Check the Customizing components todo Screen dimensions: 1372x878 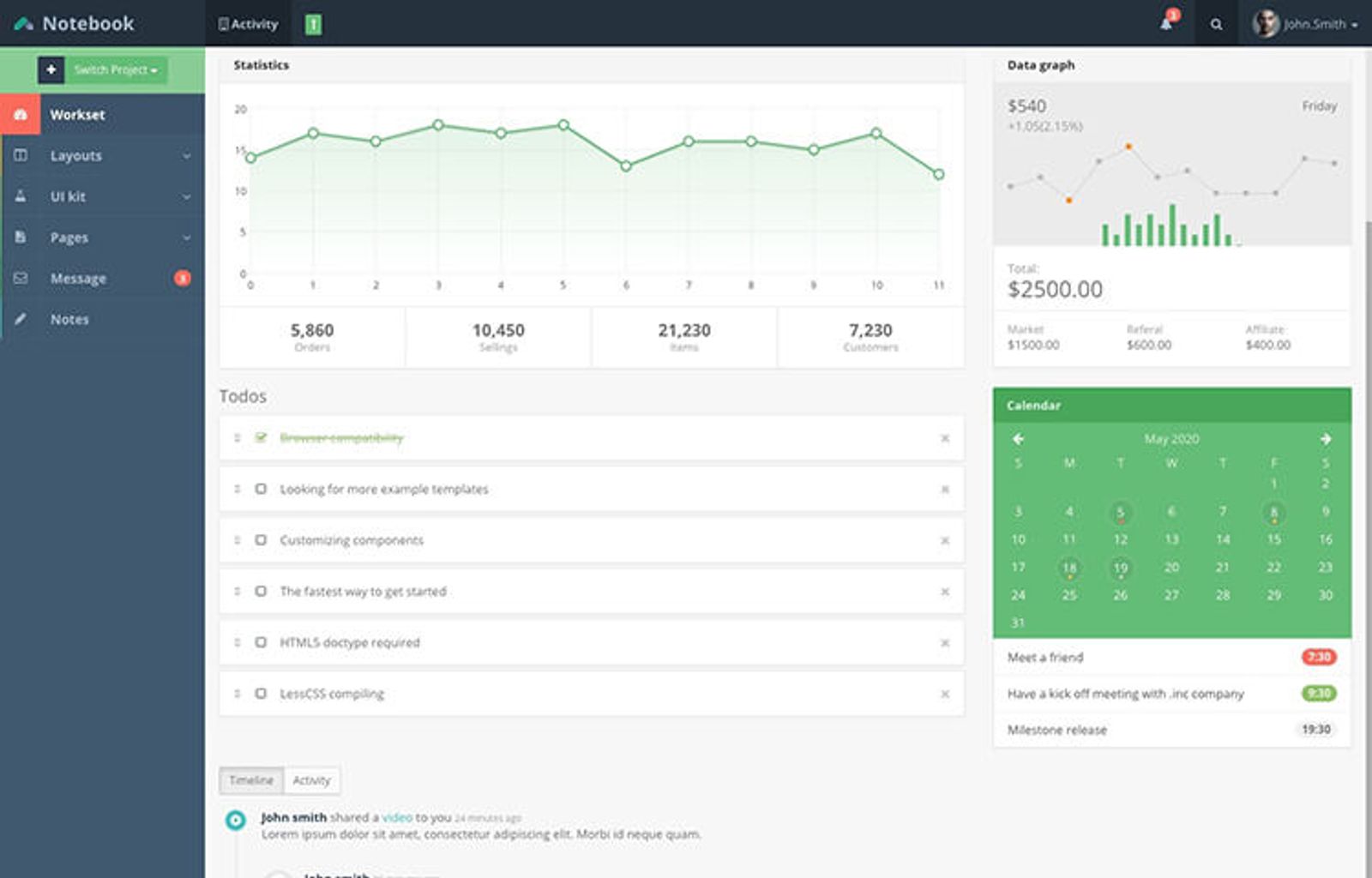[261, 540]
